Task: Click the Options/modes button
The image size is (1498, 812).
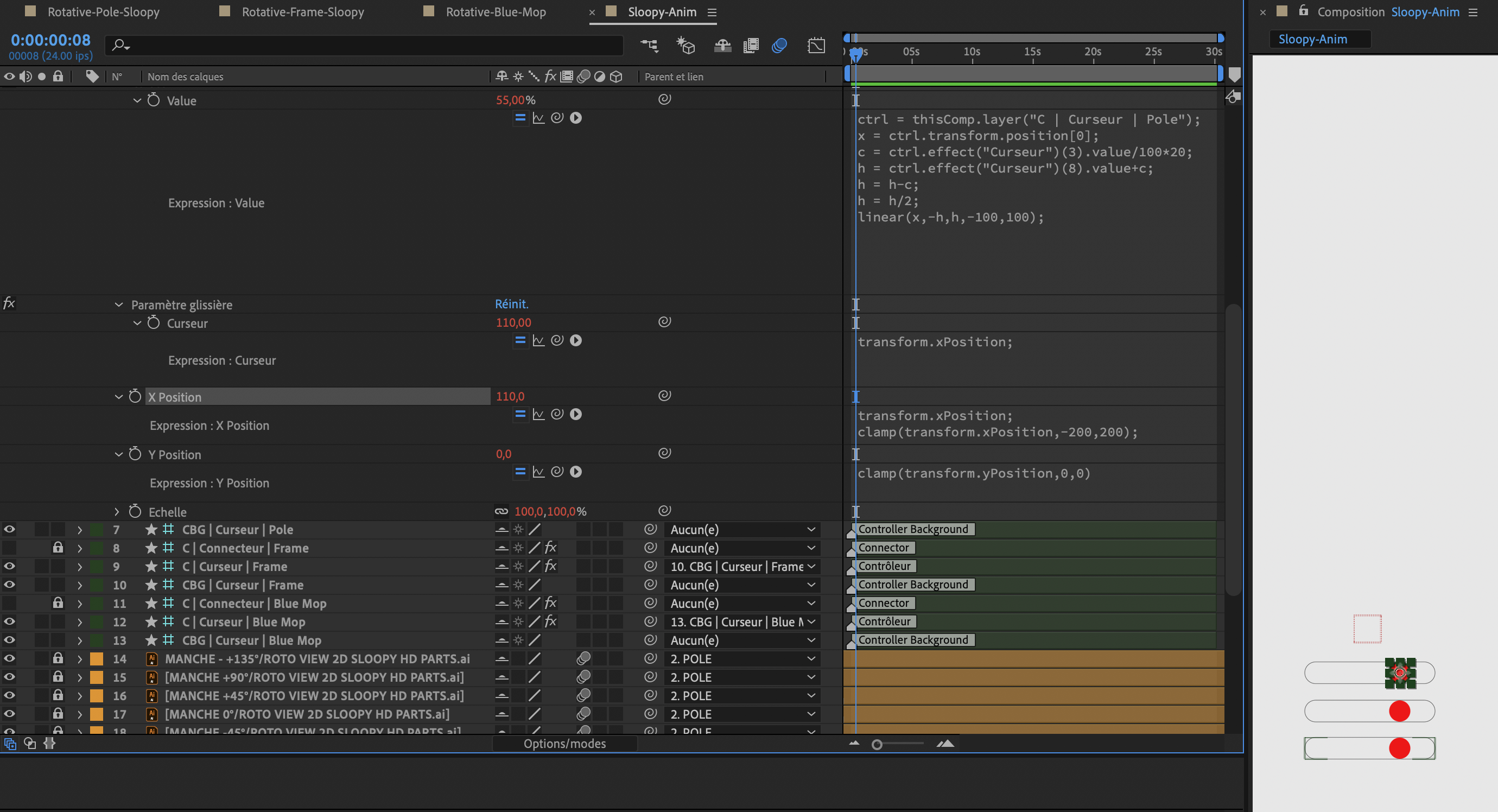Action: point(564,744)
